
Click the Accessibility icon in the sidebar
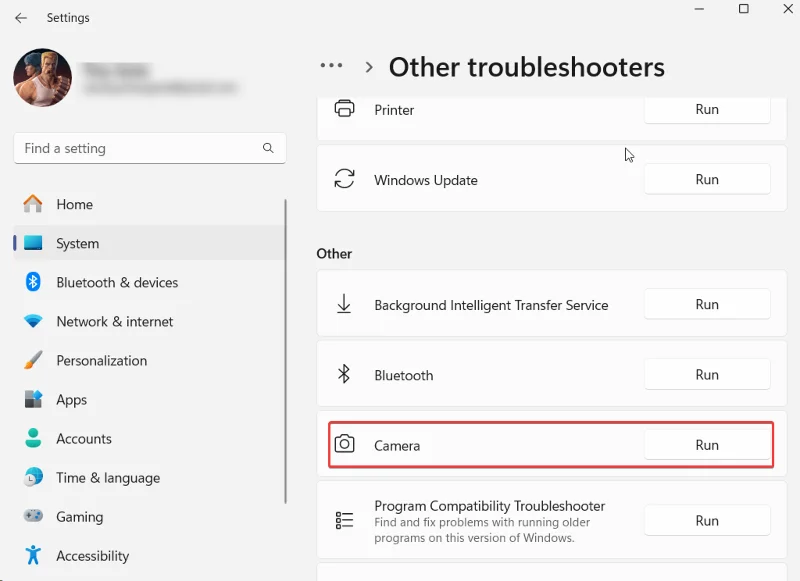pos(33,556)
